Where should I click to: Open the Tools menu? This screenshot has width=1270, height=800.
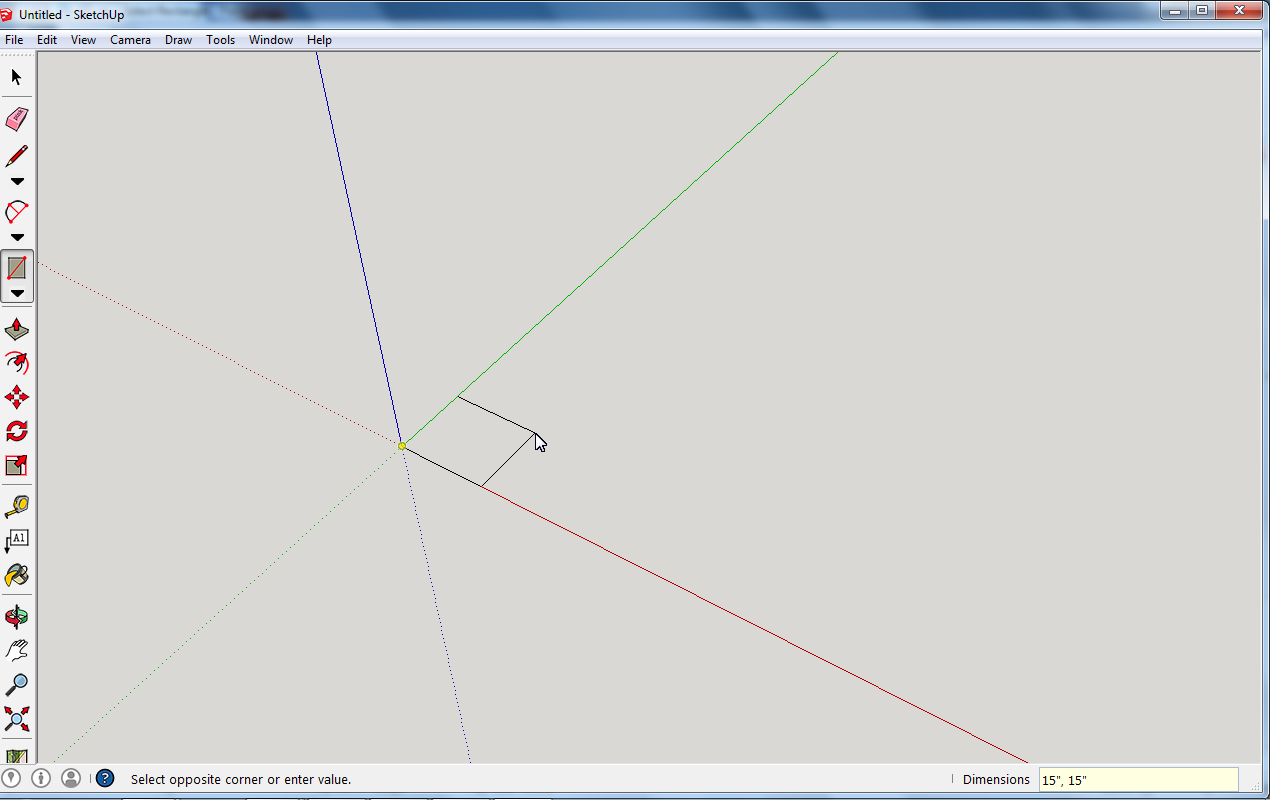[x=220, y=40]
